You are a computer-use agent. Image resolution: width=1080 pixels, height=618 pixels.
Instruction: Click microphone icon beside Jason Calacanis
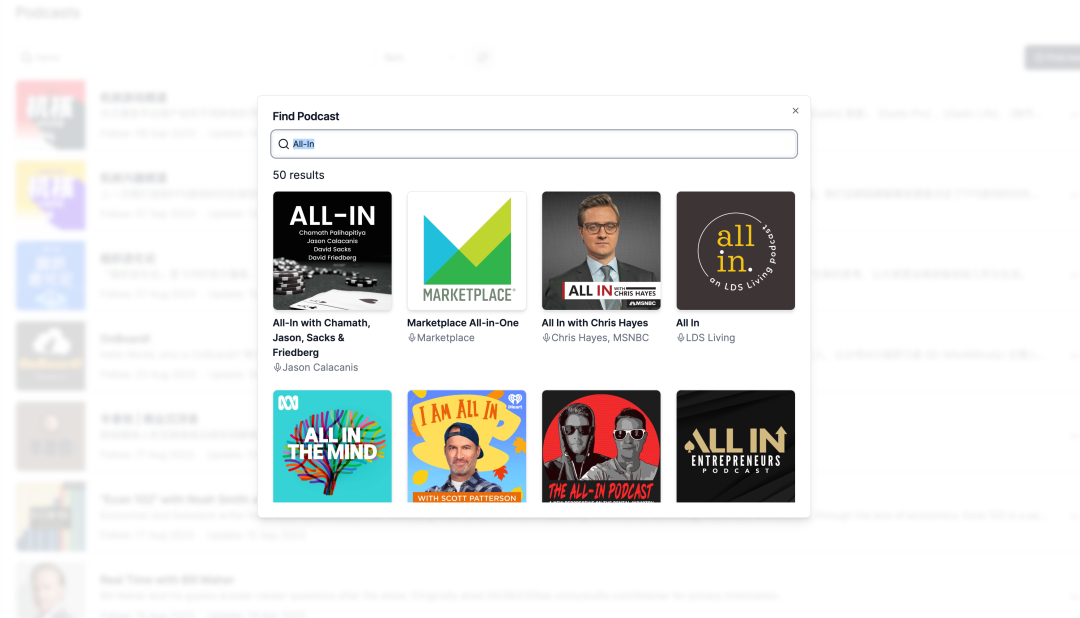[277, 368]
